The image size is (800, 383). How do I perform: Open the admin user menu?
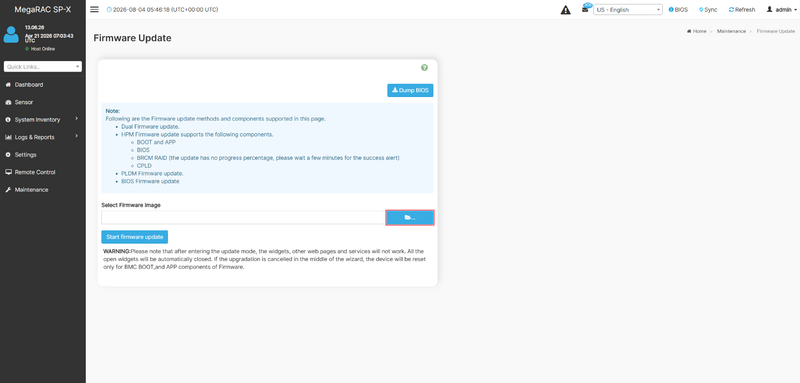(x=781, y=10)
